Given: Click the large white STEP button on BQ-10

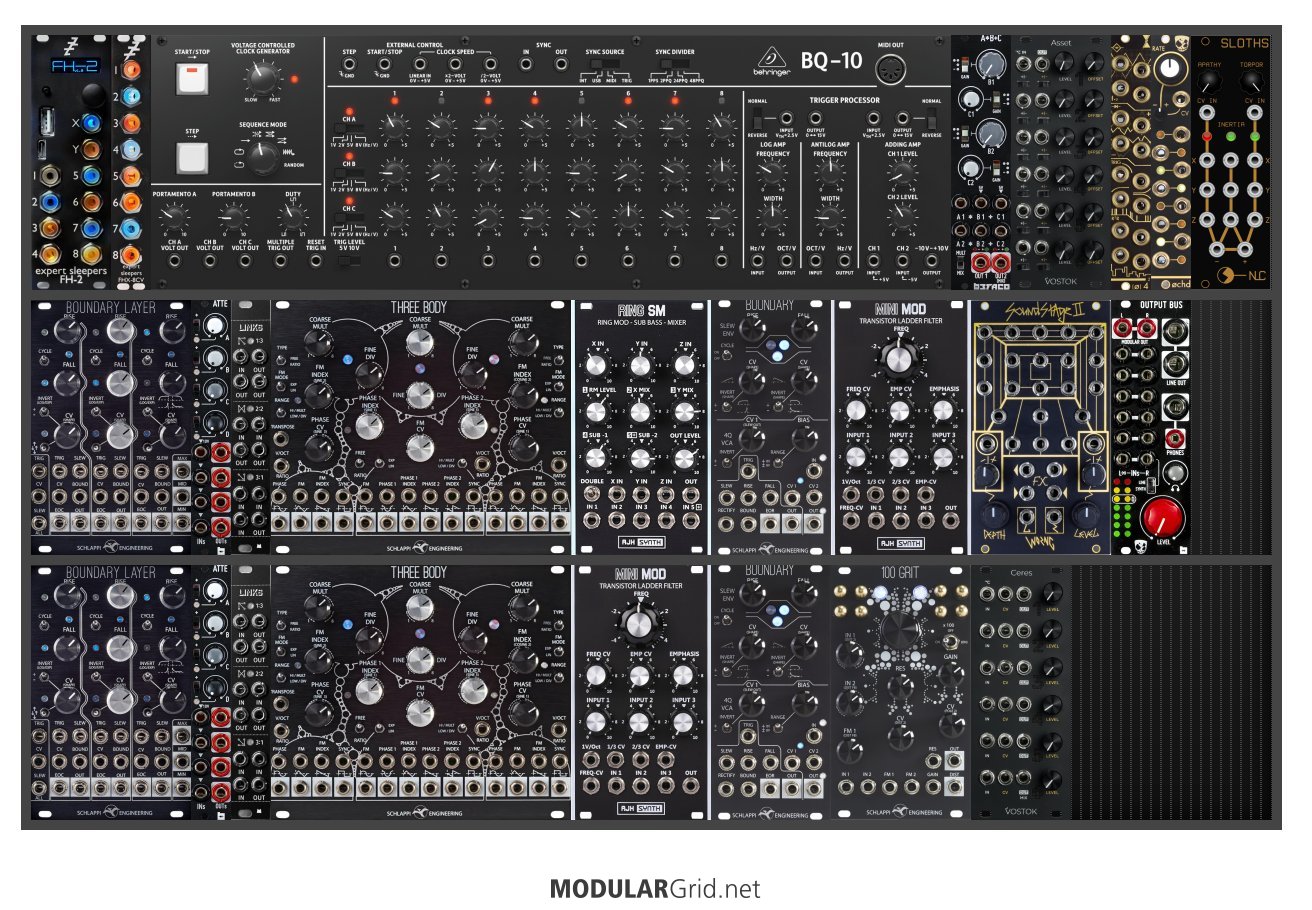Looking at the screenshot, I should [190, 157].
